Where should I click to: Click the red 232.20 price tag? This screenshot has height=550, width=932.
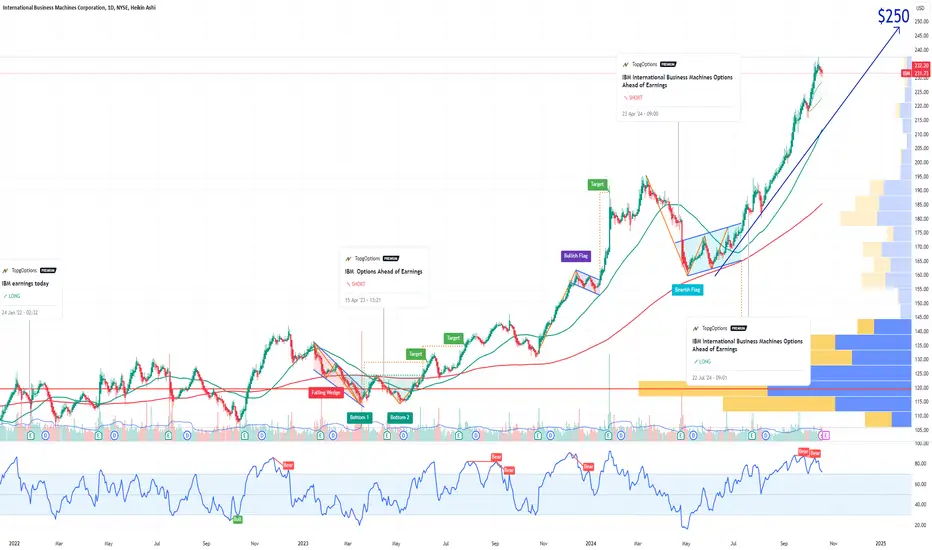(x=921, y=65)
